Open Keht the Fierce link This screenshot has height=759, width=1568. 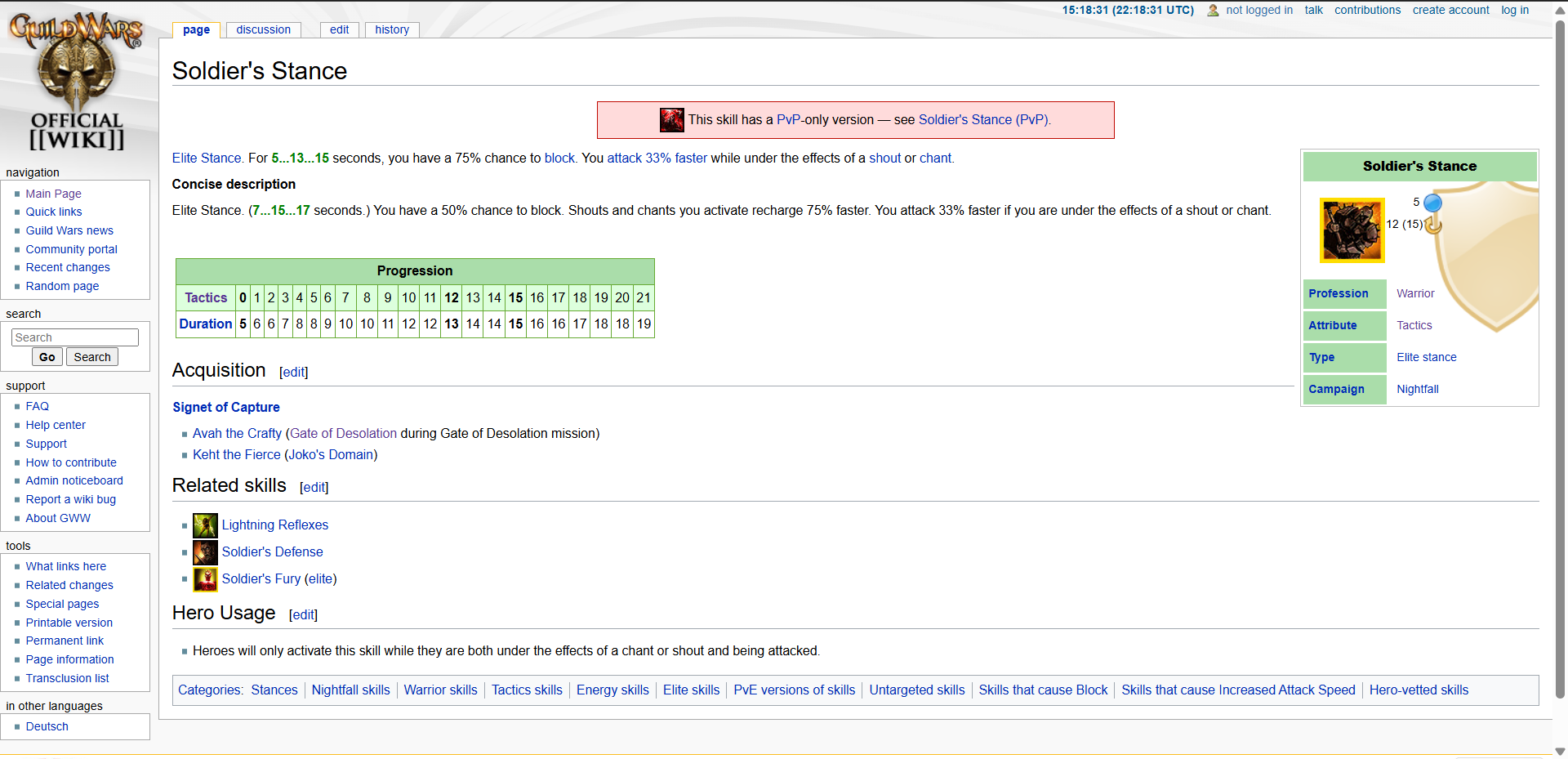pos(236,454)
